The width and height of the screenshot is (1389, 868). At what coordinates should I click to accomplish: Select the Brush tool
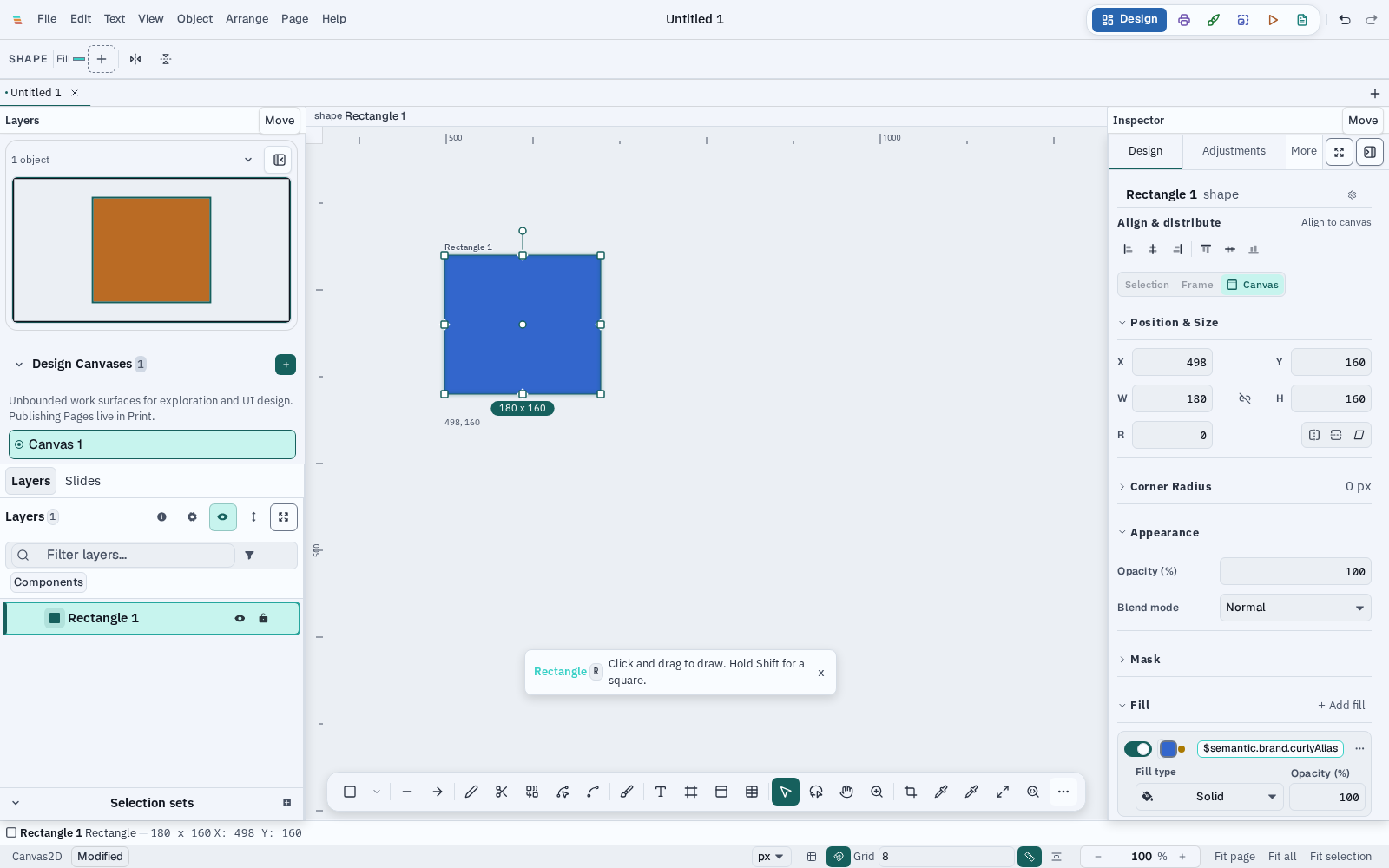(x=627, y=792)
